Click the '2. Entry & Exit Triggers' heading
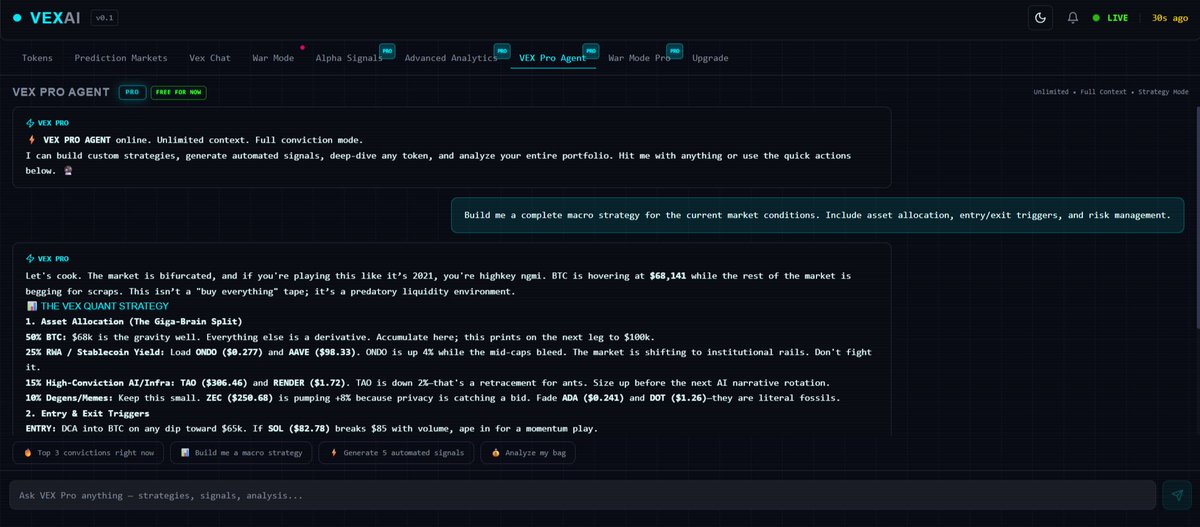Image resolution: width=1200 pixels, height=527 pixels. (x=87, y=413)
